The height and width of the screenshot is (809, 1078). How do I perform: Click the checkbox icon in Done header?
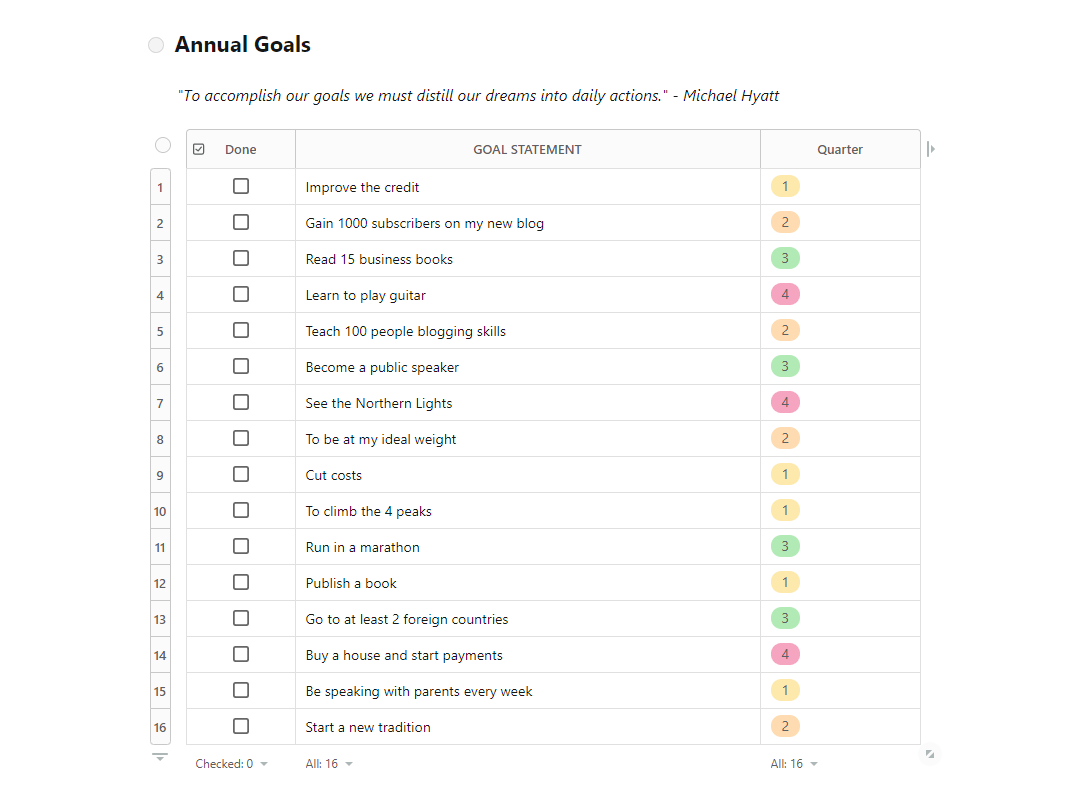(199, 149)
